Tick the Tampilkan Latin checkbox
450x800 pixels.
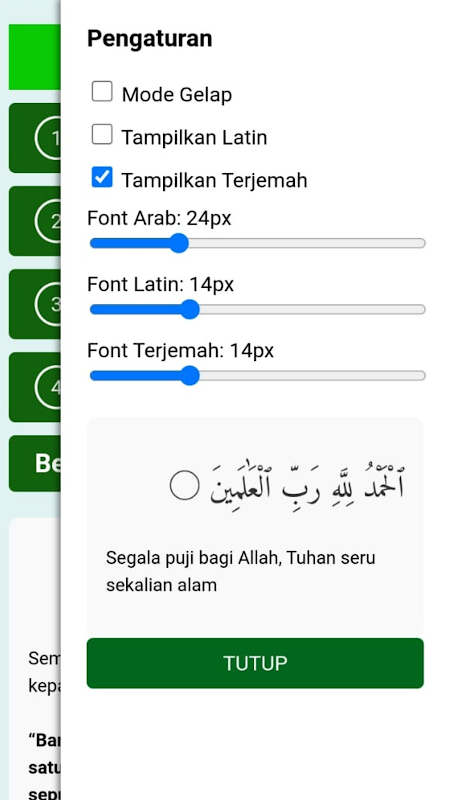(102, 135)
